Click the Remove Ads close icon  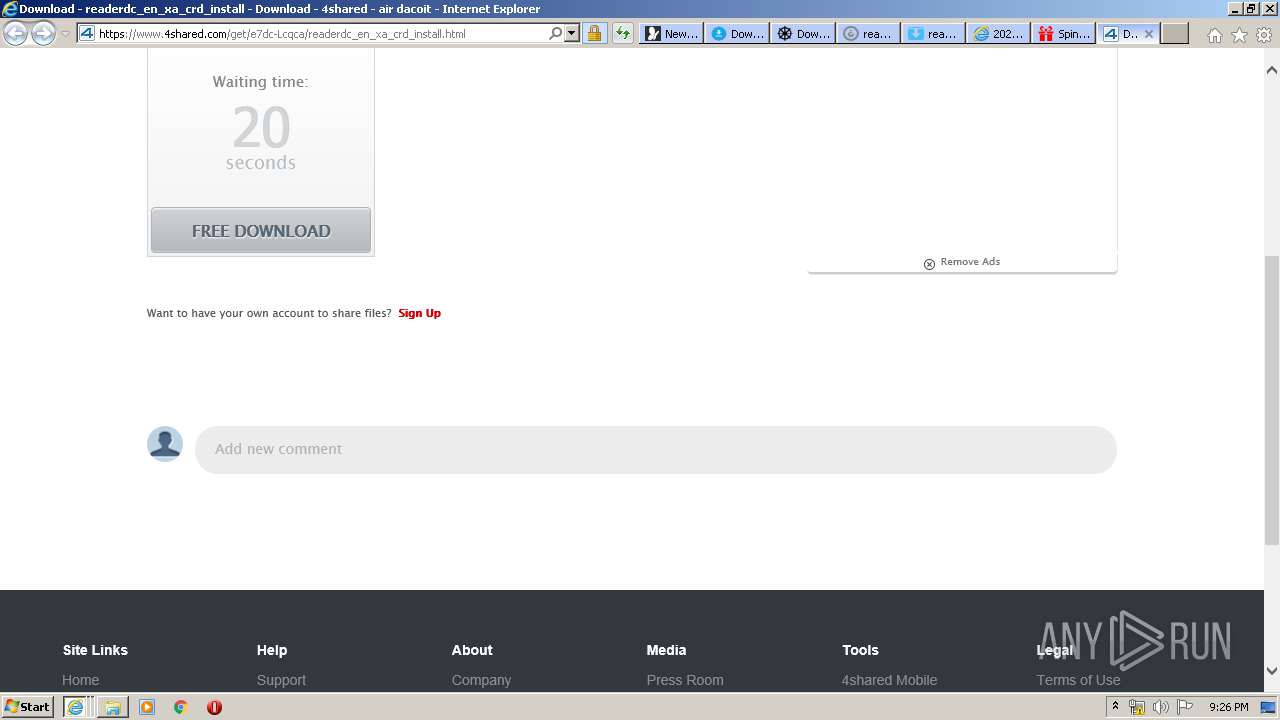click(x=929, y=264)
